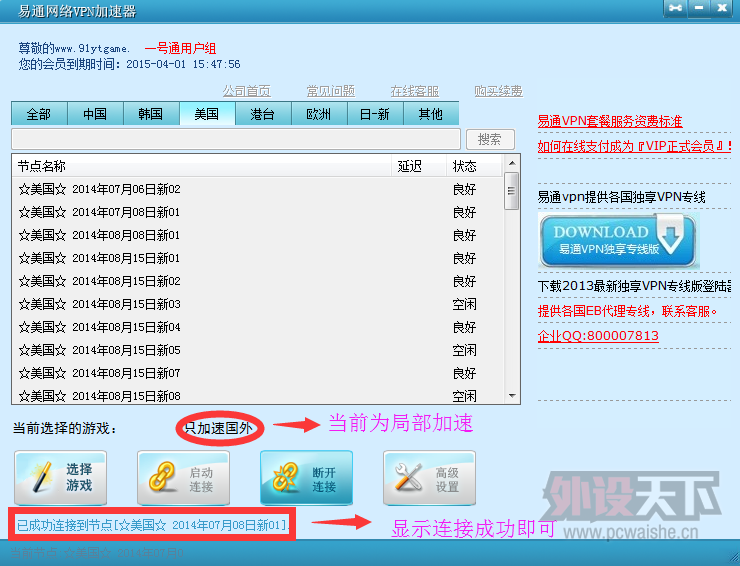The image size is (740, 566).
Task: Sort by the 延迟 column header
Action: coord(419,166)
